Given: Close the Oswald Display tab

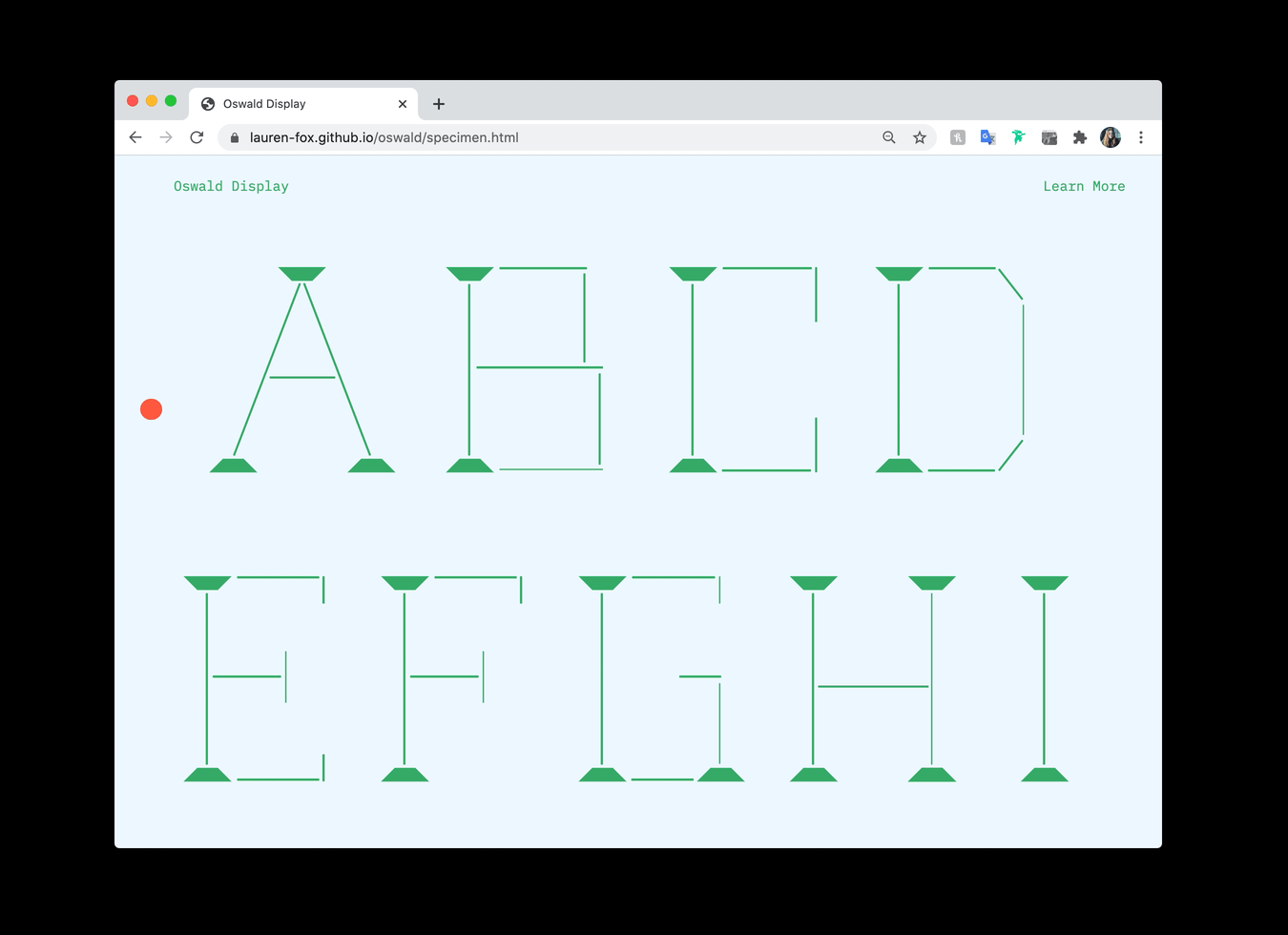Looking at the screenshot, I should tap(403, 104).
